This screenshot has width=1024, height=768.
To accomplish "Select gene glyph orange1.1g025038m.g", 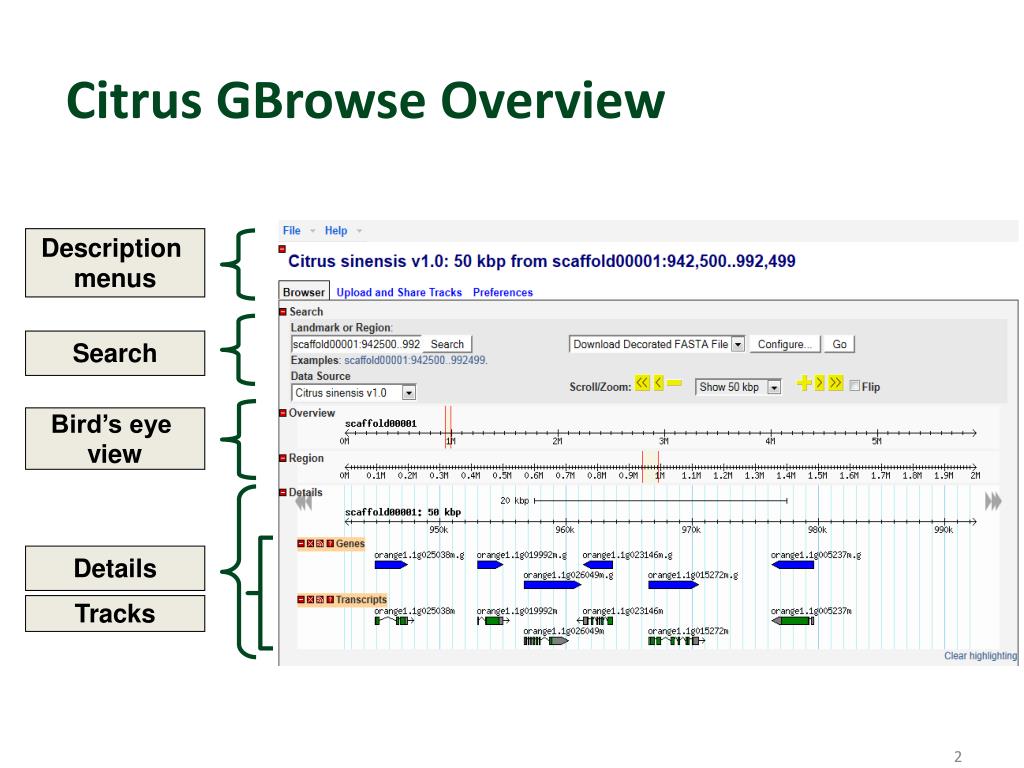I will click(391, 565).
